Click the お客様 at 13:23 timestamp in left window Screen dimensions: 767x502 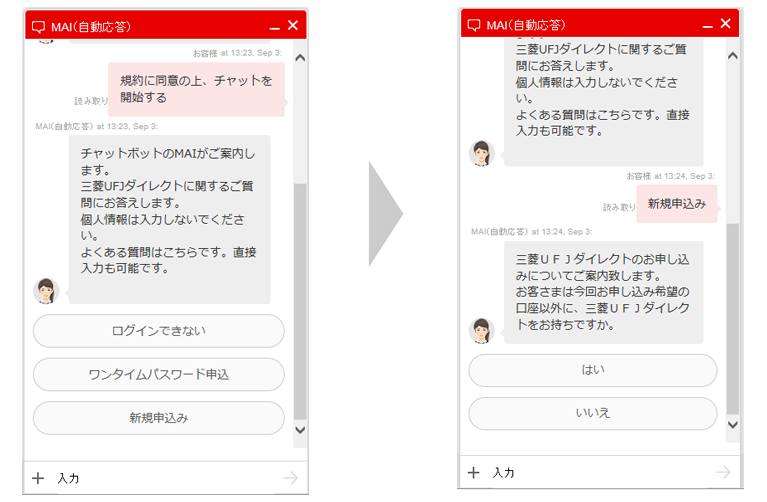[x=237, y=53]
